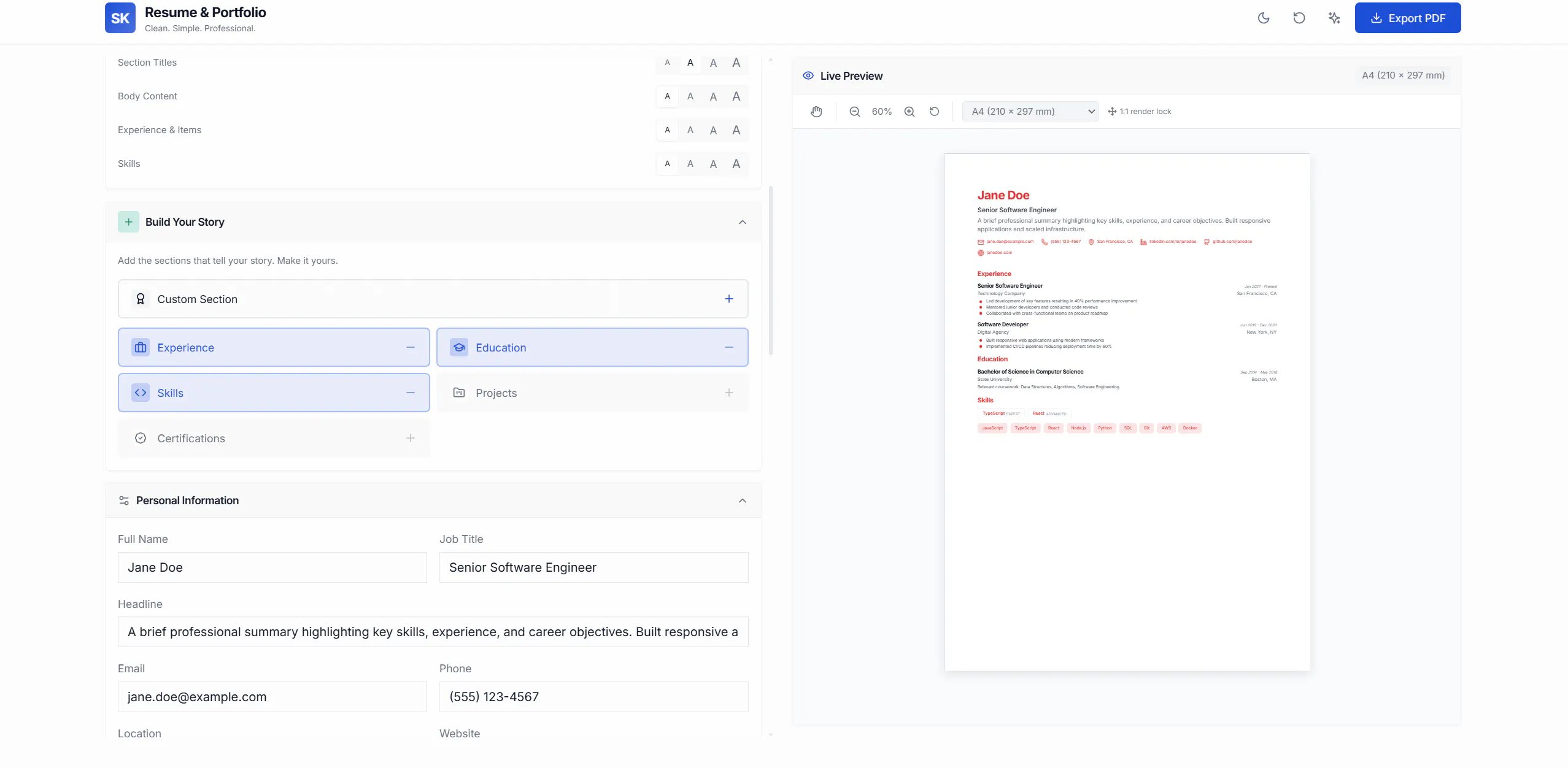
Task: Click the Live Preview eye icon
Action: (808, 75)
